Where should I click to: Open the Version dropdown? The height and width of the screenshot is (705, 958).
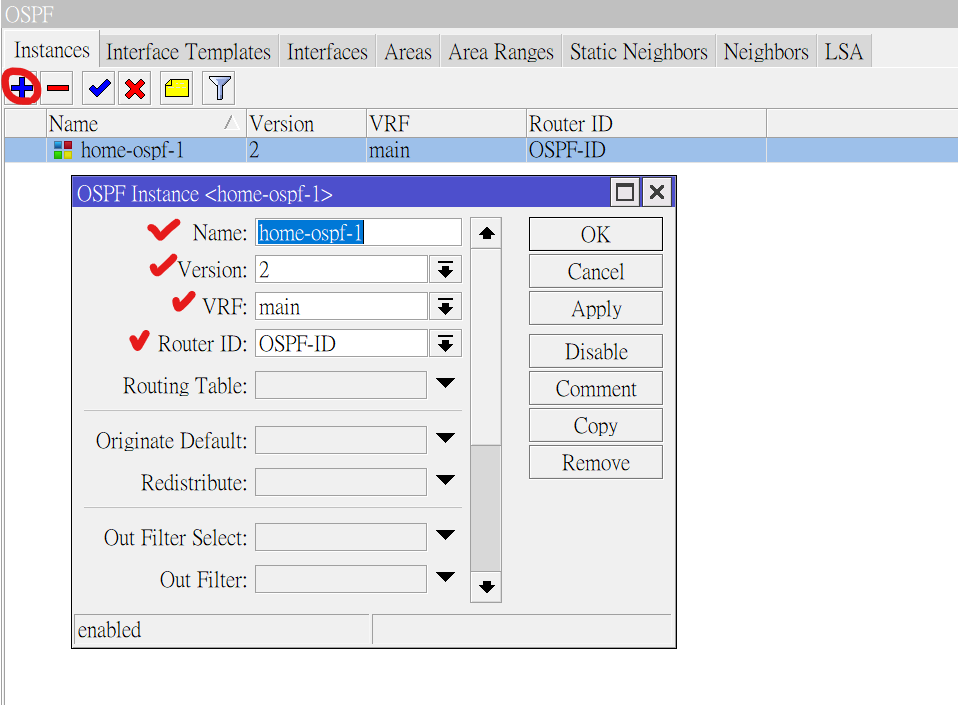pyautogui.click(x=445, y=270)
